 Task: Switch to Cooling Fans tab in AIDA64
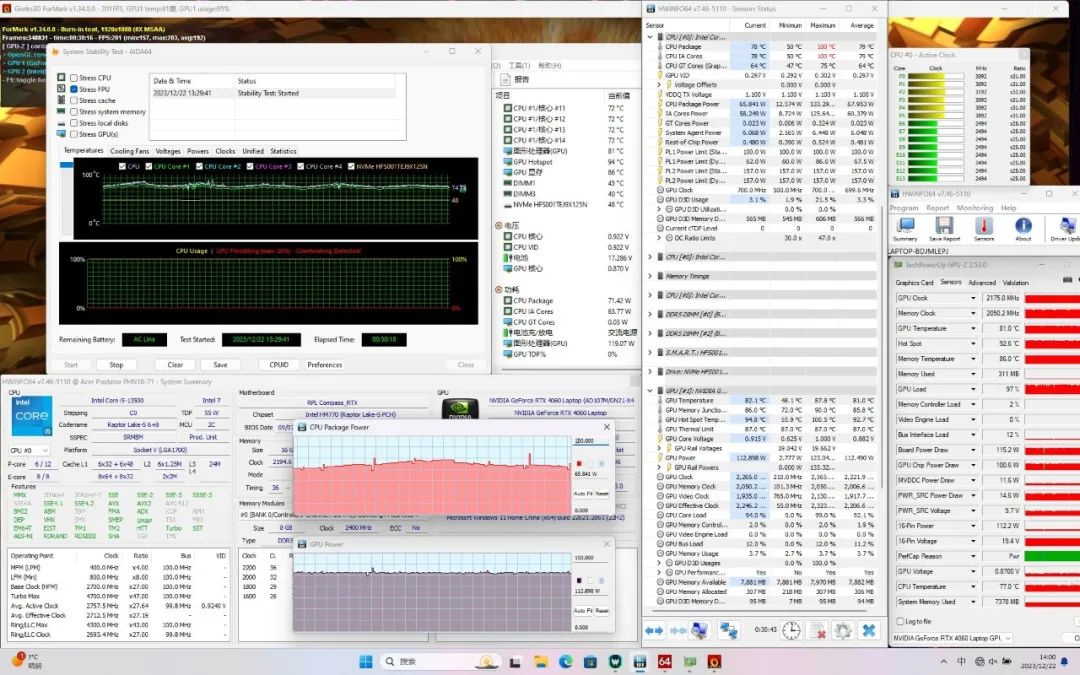click(x=129, y=151)
